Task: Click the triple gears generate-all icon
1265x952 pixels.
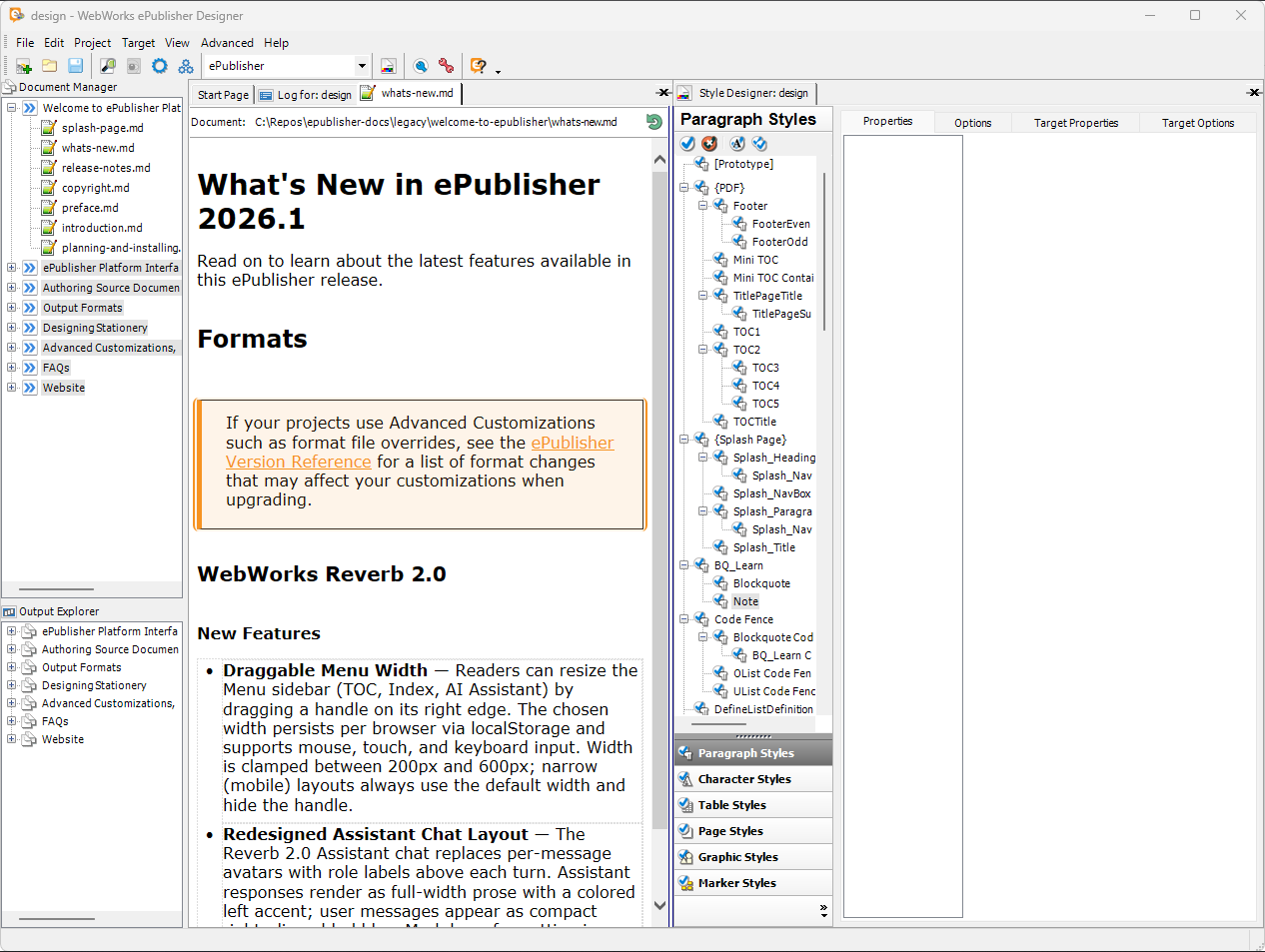Action: point(186,66)
